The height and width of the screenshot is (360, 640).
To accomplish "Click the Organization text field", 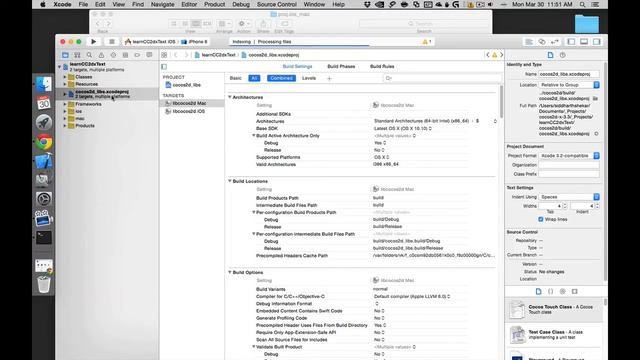I will (569, 165).
